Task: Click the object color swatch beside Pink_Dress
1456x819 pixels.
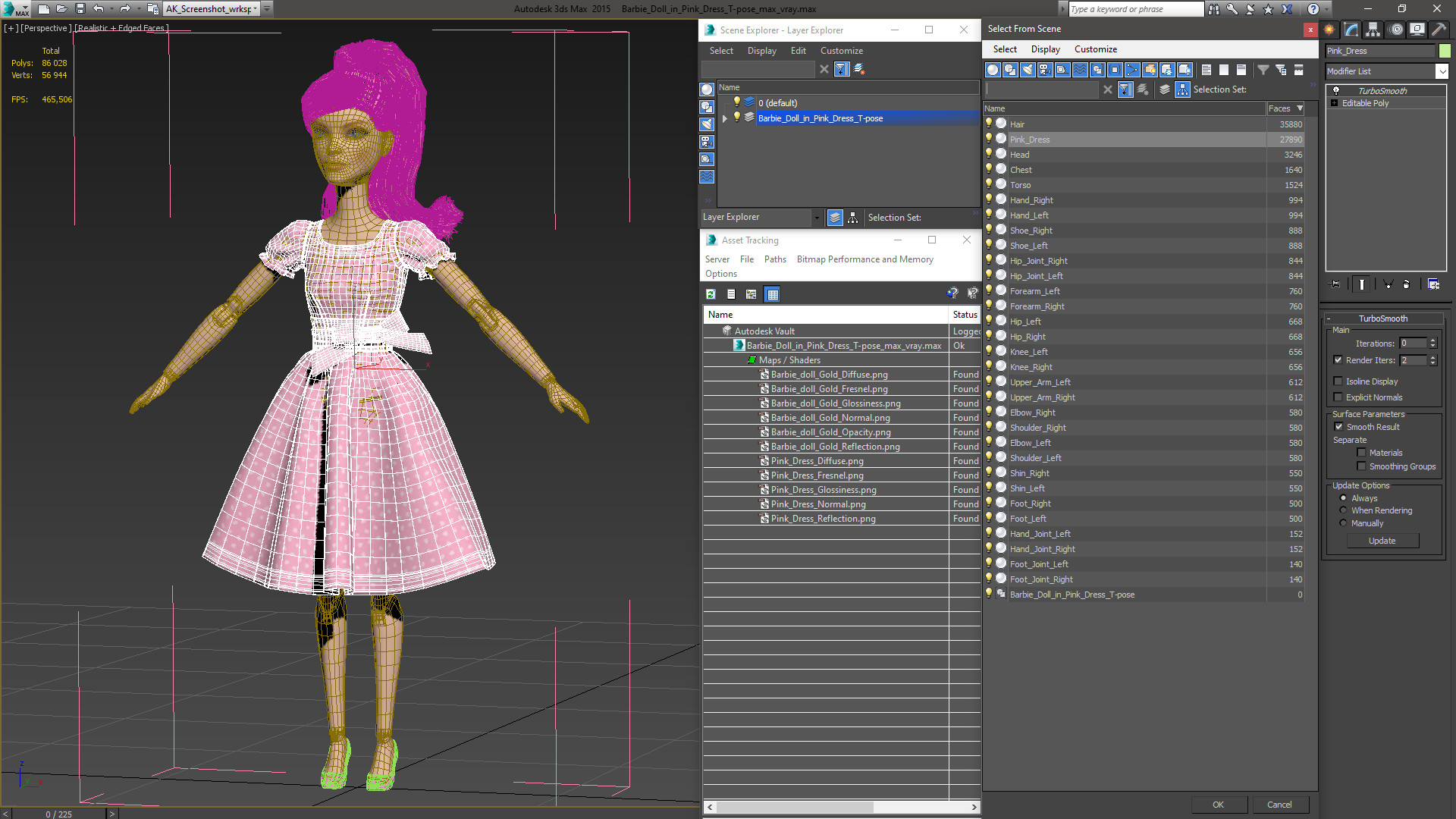Action: click(x=1445, y=51)
